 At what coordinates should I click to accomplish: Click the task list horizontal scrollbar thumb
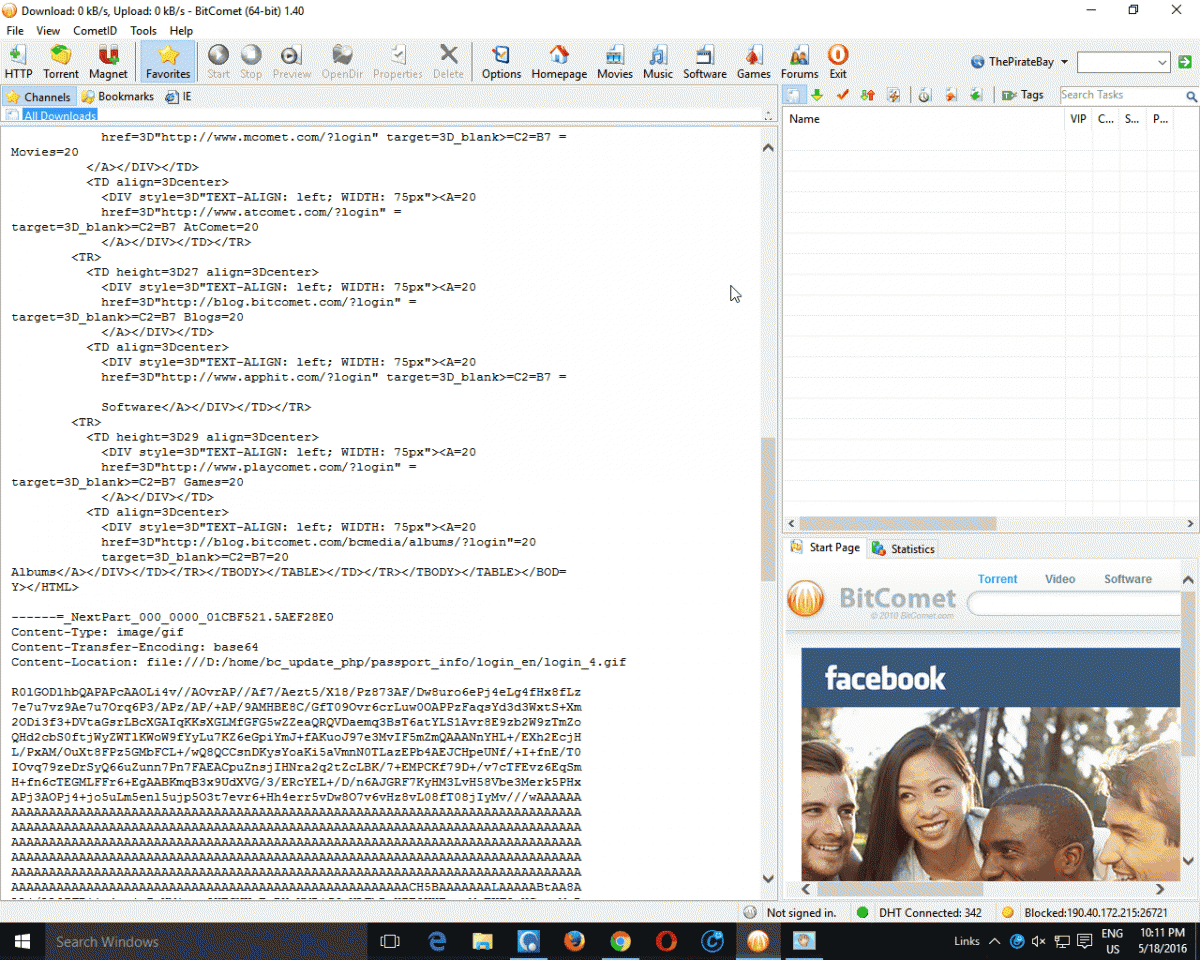[897, 523]
